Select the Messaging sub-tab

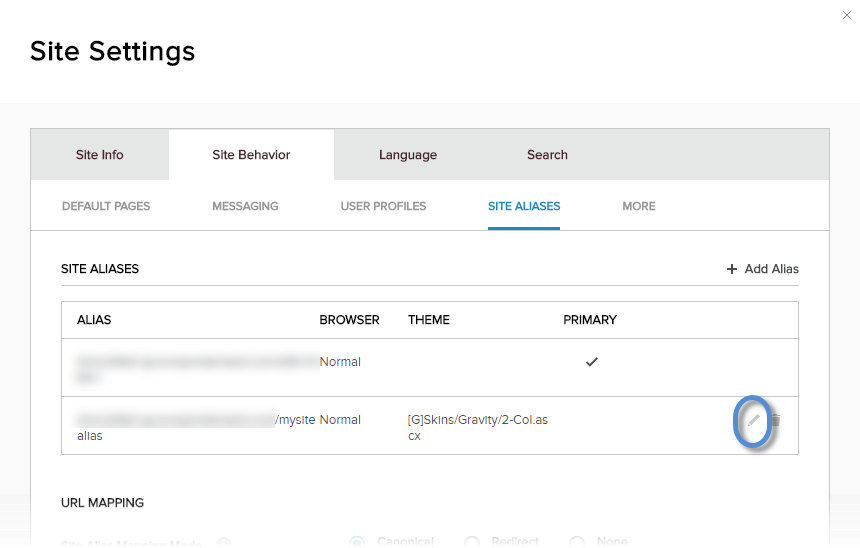[x=245, y=206]
